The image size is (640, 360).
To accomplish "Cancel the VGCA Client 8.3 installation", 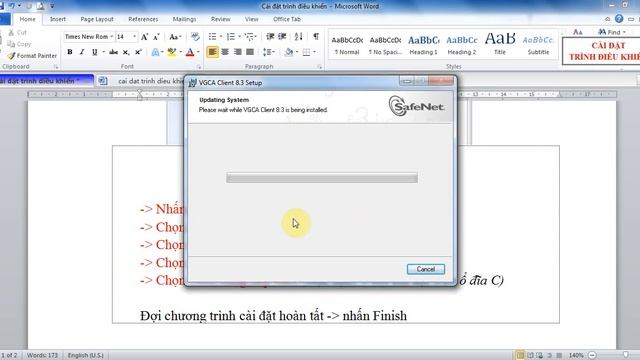I will click(426, 269).
